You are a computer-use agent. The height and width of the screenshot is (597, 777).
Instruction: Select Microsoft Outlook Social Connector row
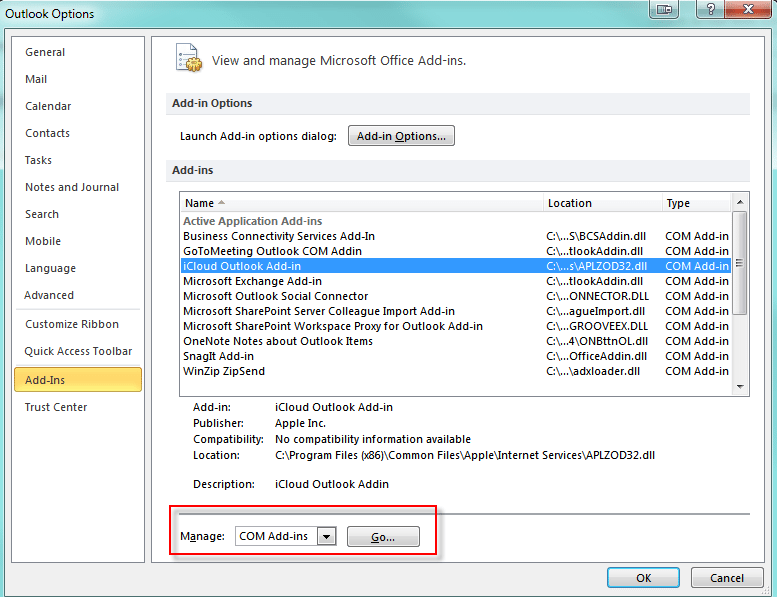456,296
